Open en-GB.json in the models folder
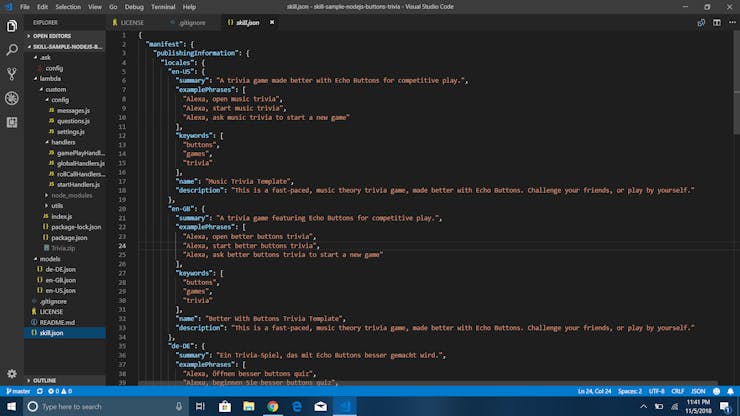This screenshot has height=416, width=740. click(x=60, y=280)
